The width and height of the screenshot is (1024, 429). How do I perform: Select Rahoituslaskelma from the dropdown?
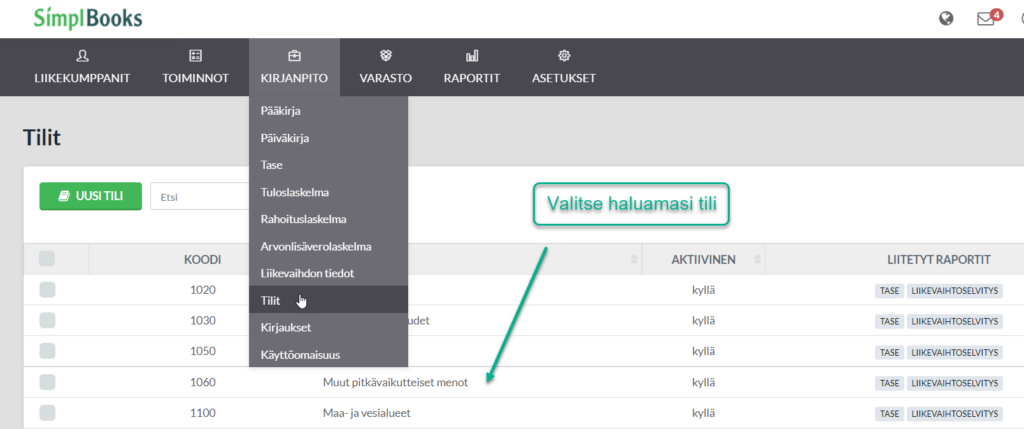pos(328,219)
